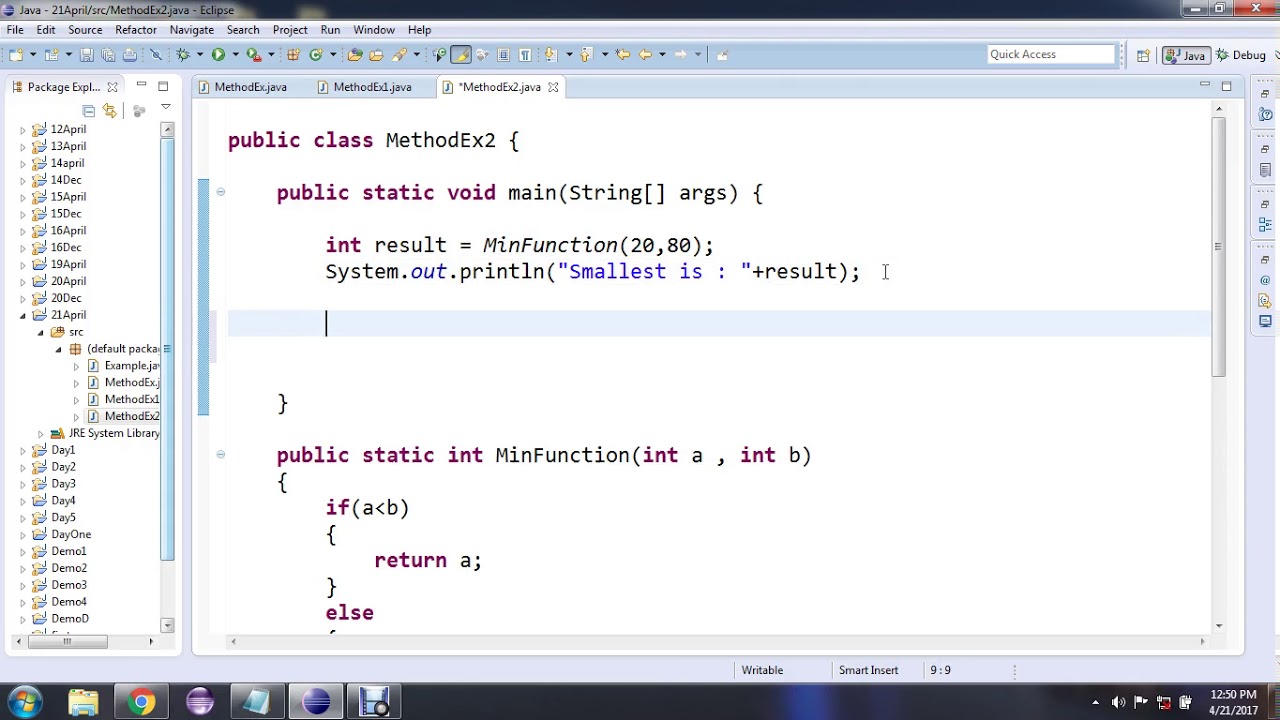Screen dimensions: 1280x720
Task: Collapse All in Package Explorer
Action: click(x=89, y=110)
